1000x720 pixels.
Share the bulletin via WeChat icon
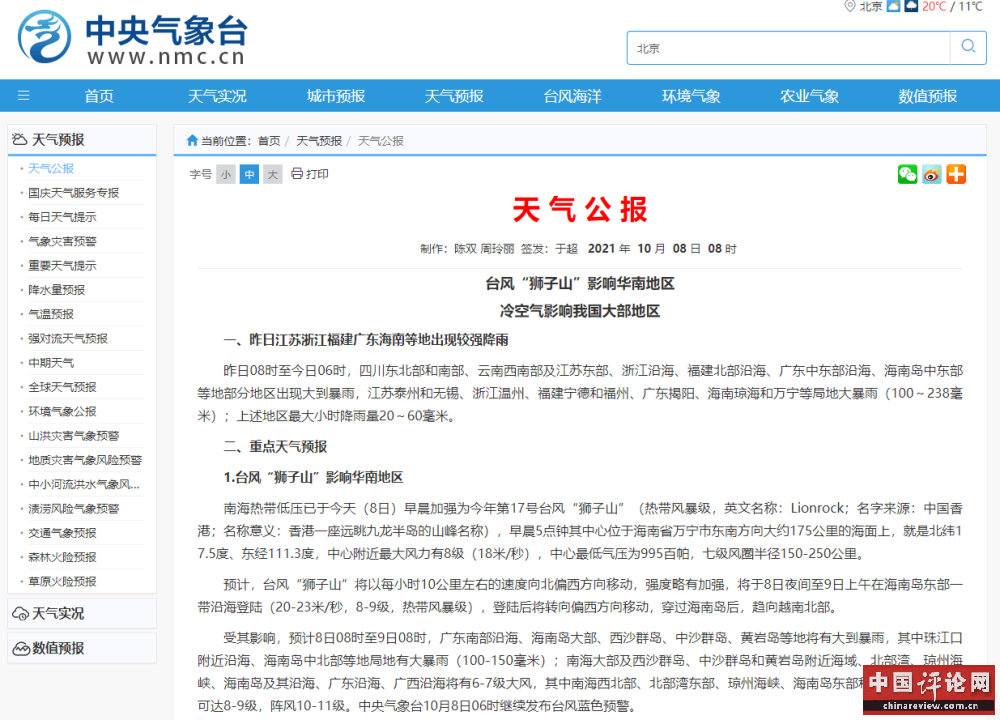pos(907,174)
